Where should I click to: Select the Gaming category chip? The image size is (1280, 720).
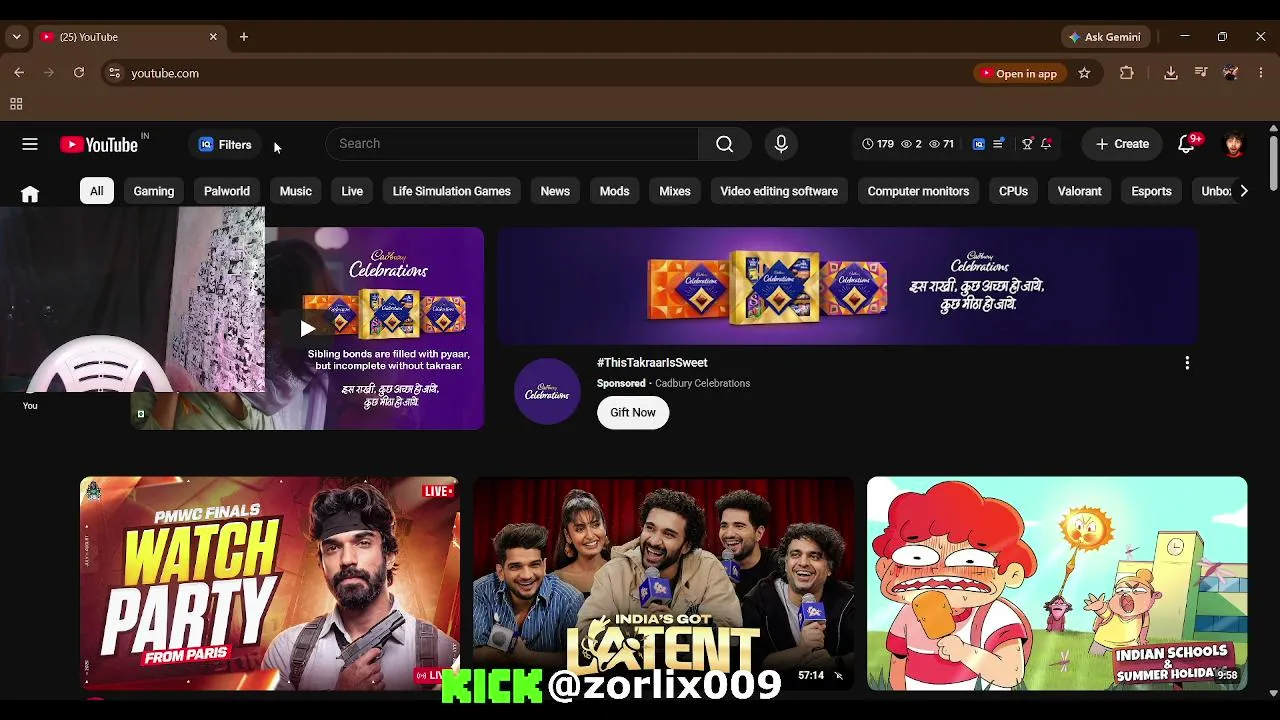point(154,191)
